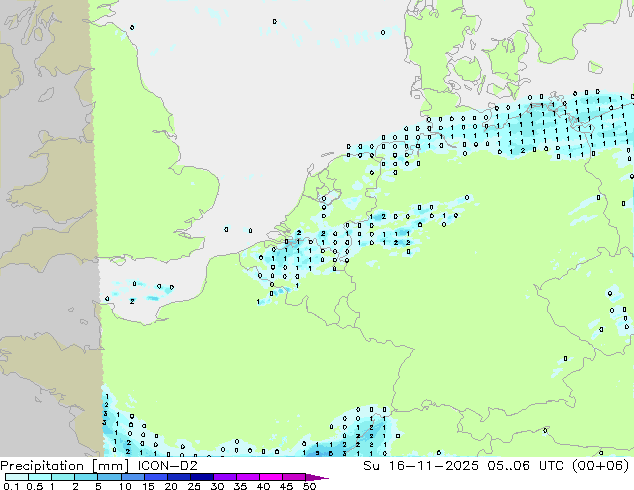Click the legend label '45'
The image size is (634, 490).
(286, 486)
